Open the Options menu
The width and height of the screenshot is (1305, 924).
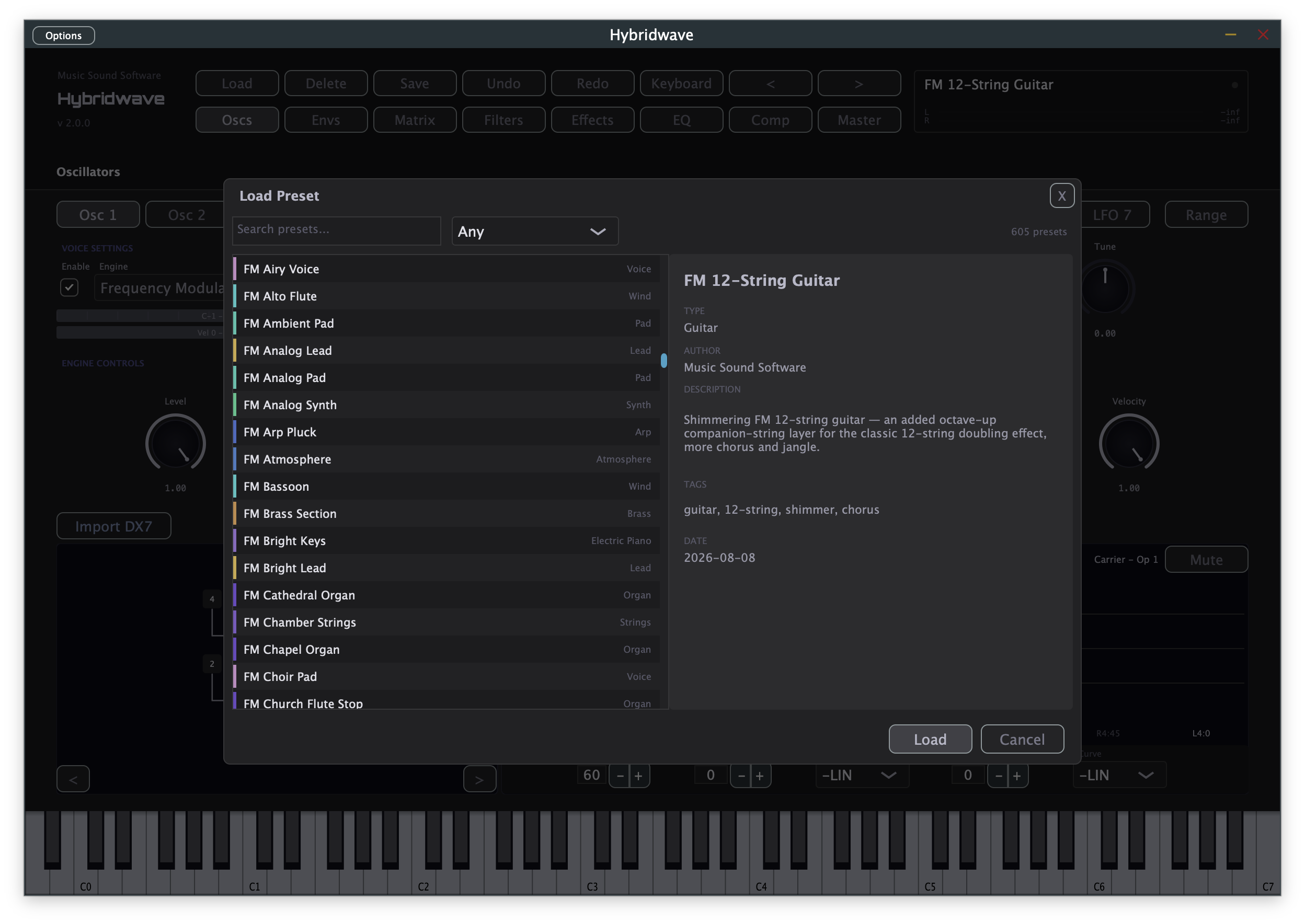64,35
